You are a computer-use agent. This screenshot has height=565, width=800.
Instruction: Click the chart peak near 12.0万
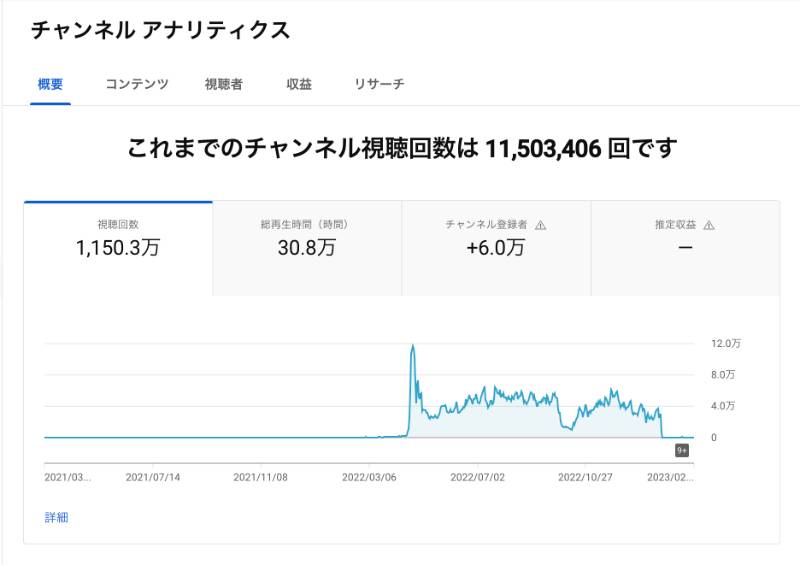coord(413,347)
